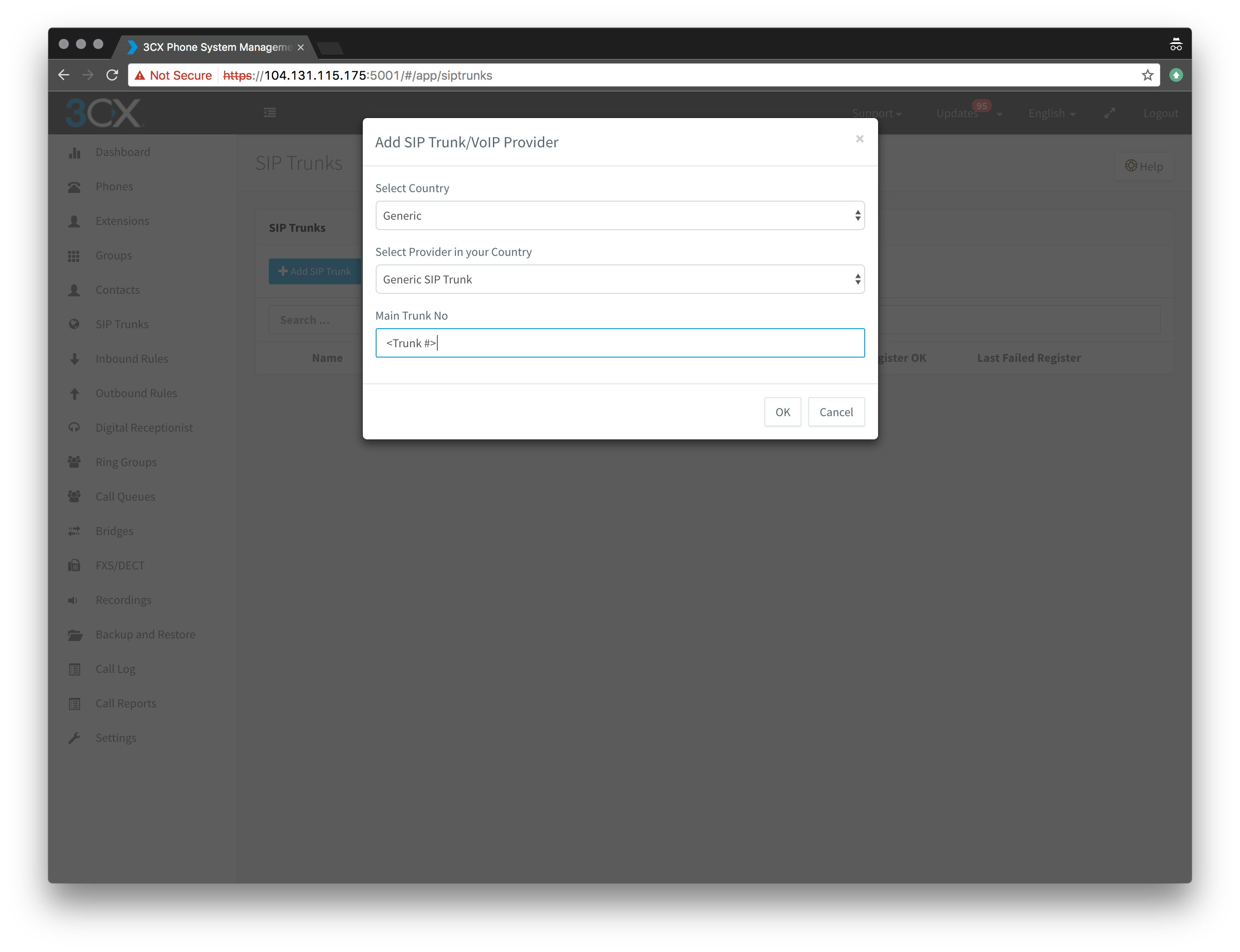This screenshot has width=1240, height=952.
Task: Open Call Queues in sidebar menu
Action: 125,497
